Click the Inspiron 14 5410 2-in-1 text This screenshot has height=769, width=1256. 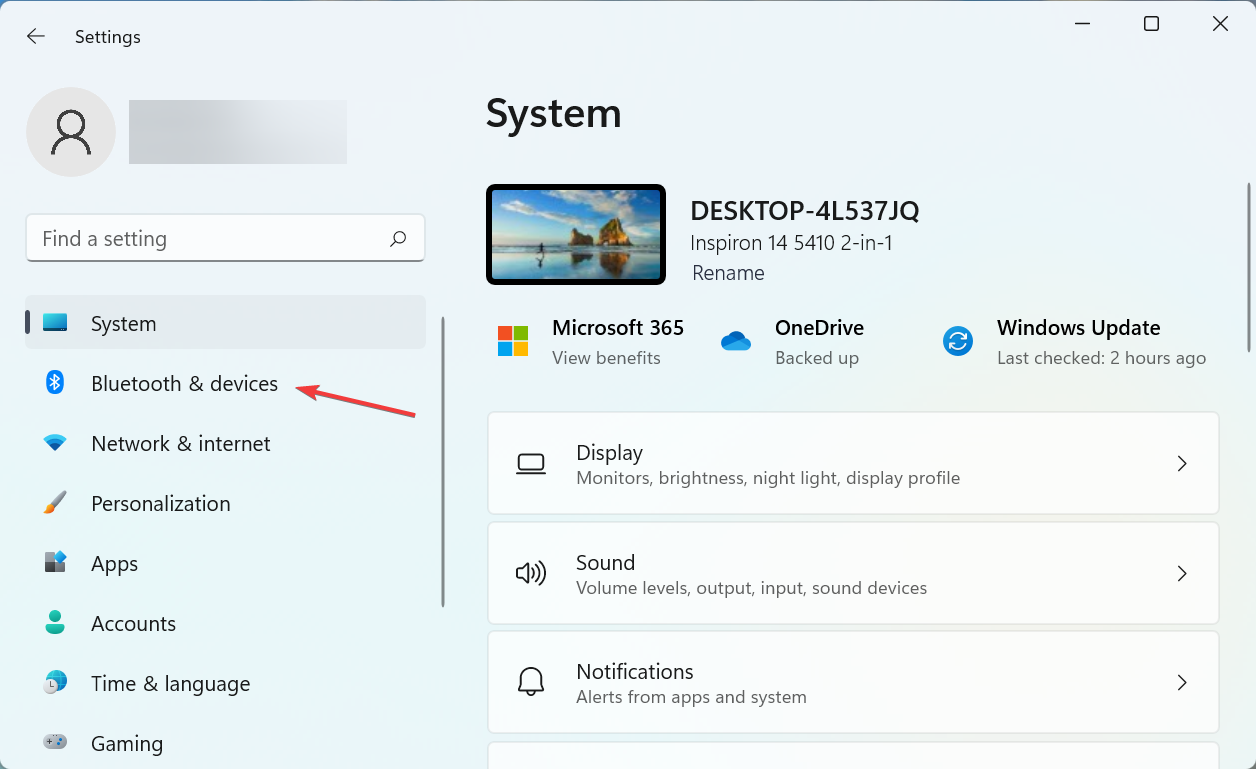pyautogui.click(x=791, y=243)
